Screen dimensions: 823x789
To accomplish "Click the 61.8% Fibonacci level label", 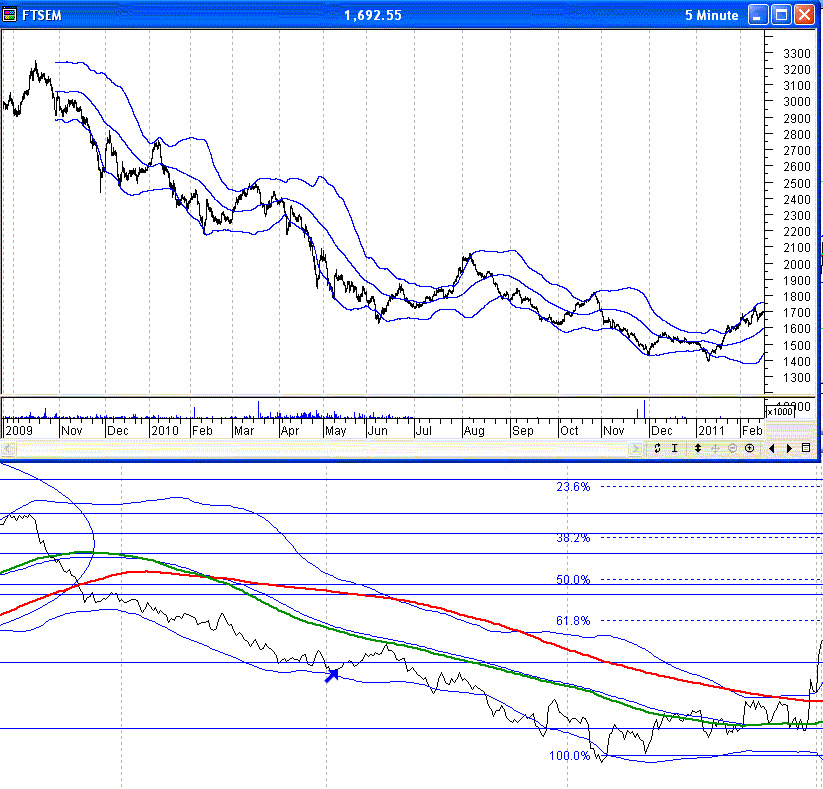I will coord(573,621).
